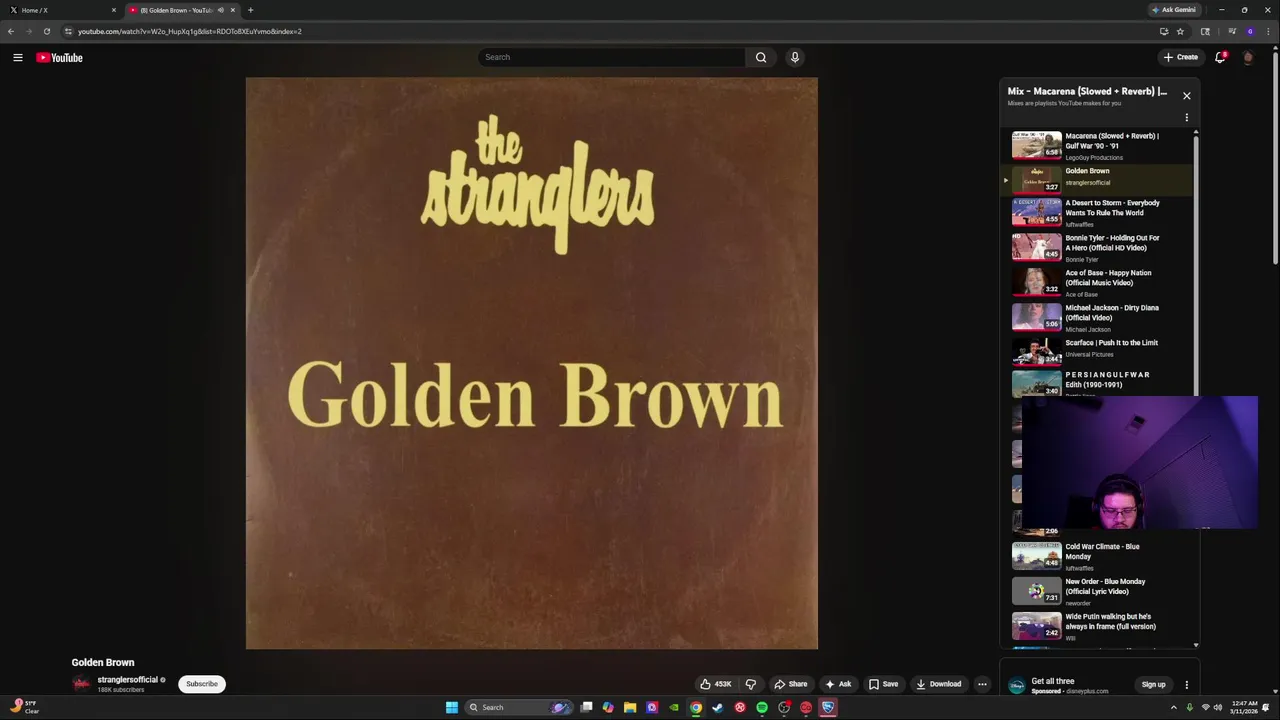Open a new Chrome tab

point(250,10)
